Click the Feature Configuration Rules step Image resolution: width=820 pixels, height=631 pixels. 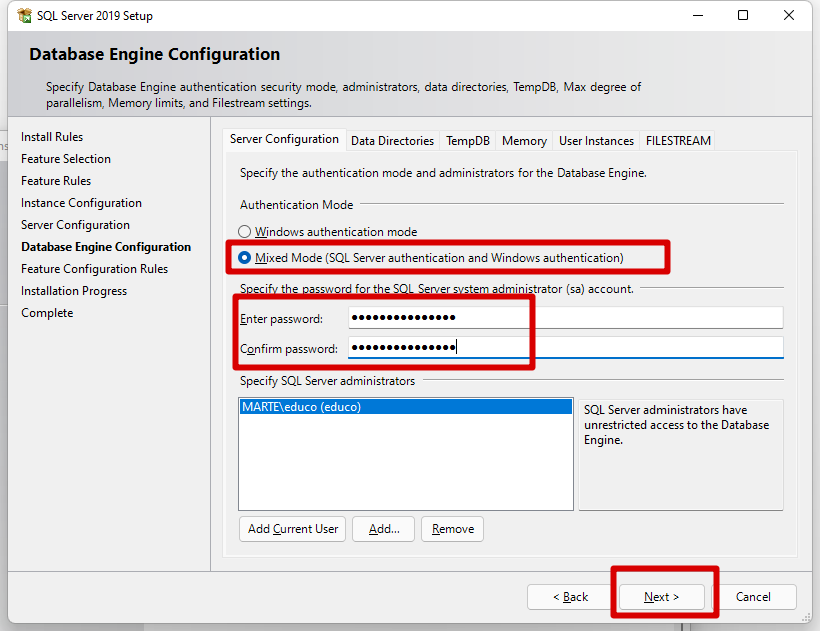(x=95, y=269)
